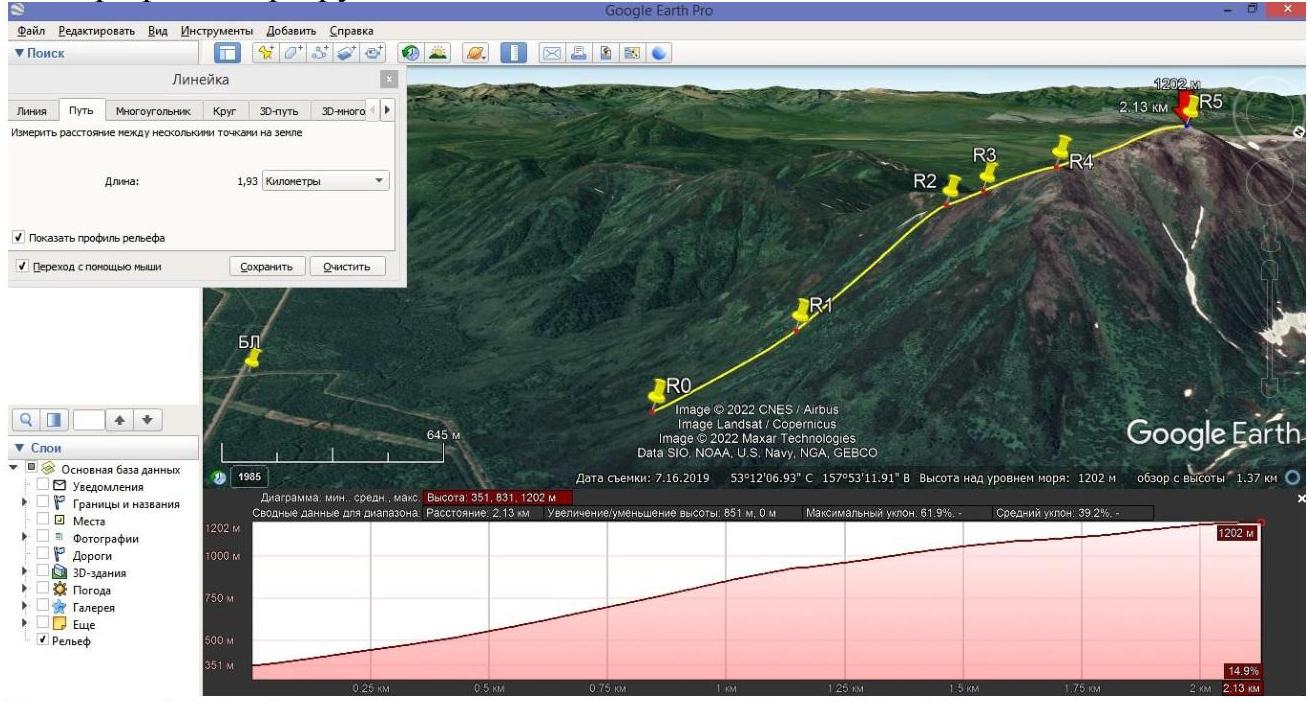Click the R3 placemark pin on map
The height and width of the screenshot is (702, 1308).
(988, 173)
